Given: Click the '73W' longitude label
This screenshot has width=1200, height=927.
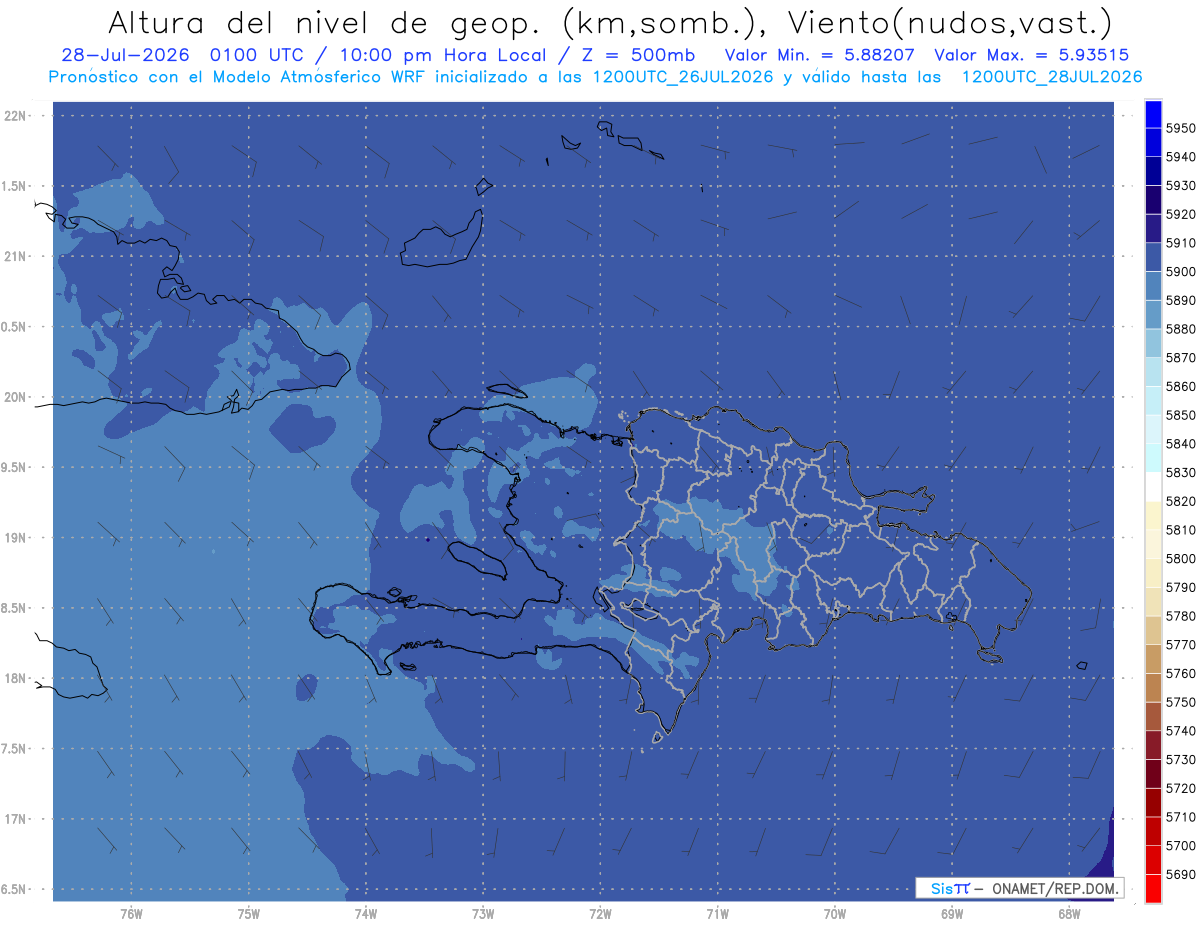Looking at the screenshot, I should 483,914.
